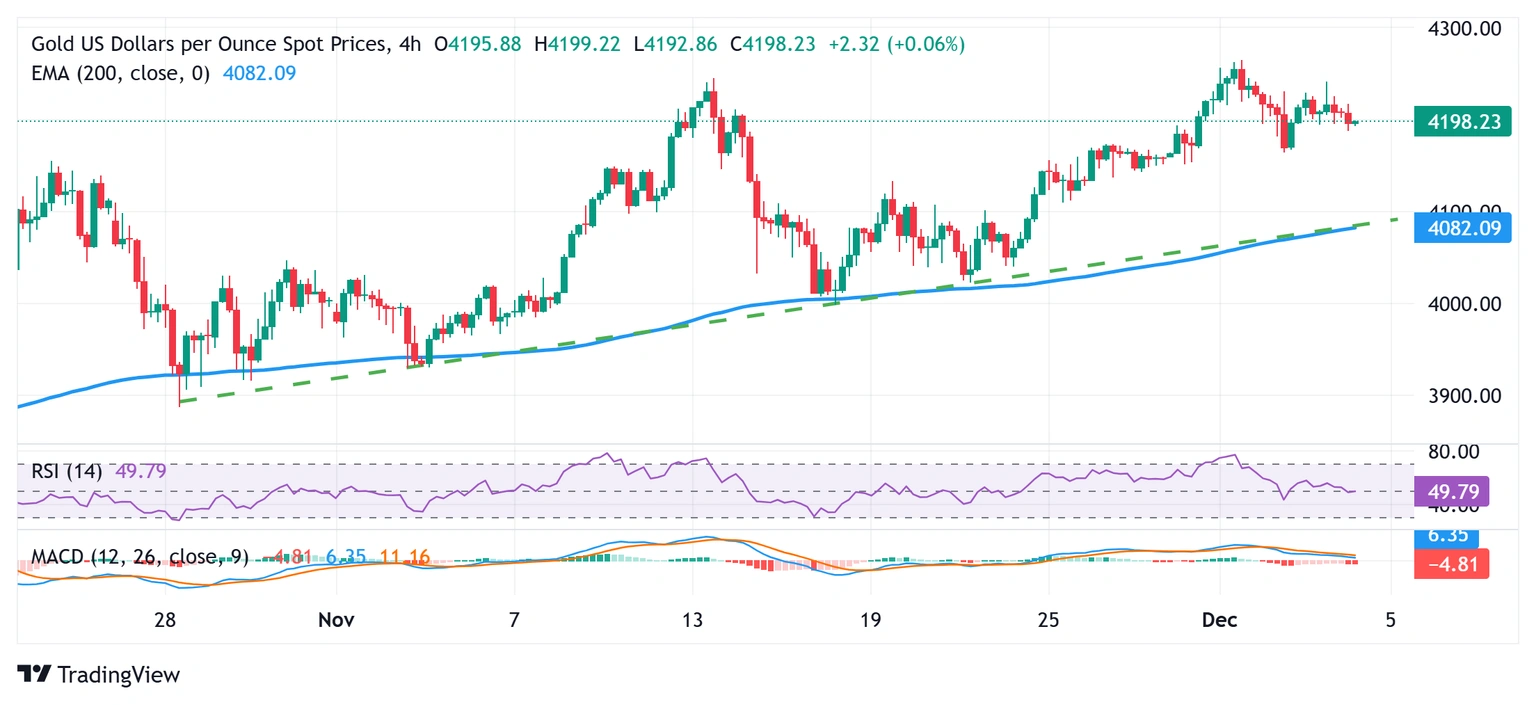Screen dimensions: 1536x705
Task: Click the Dec date on time axis
Action: coord(1220,621)
